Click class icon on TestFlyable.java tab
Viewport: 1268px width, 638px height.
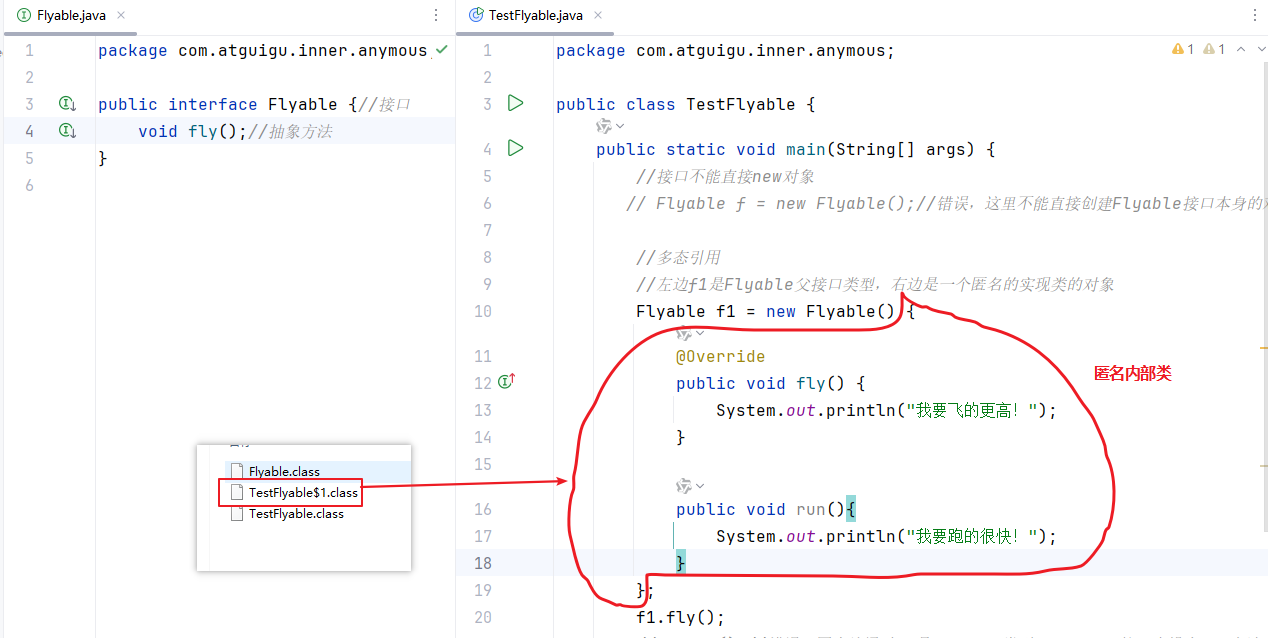click(476, 16)
